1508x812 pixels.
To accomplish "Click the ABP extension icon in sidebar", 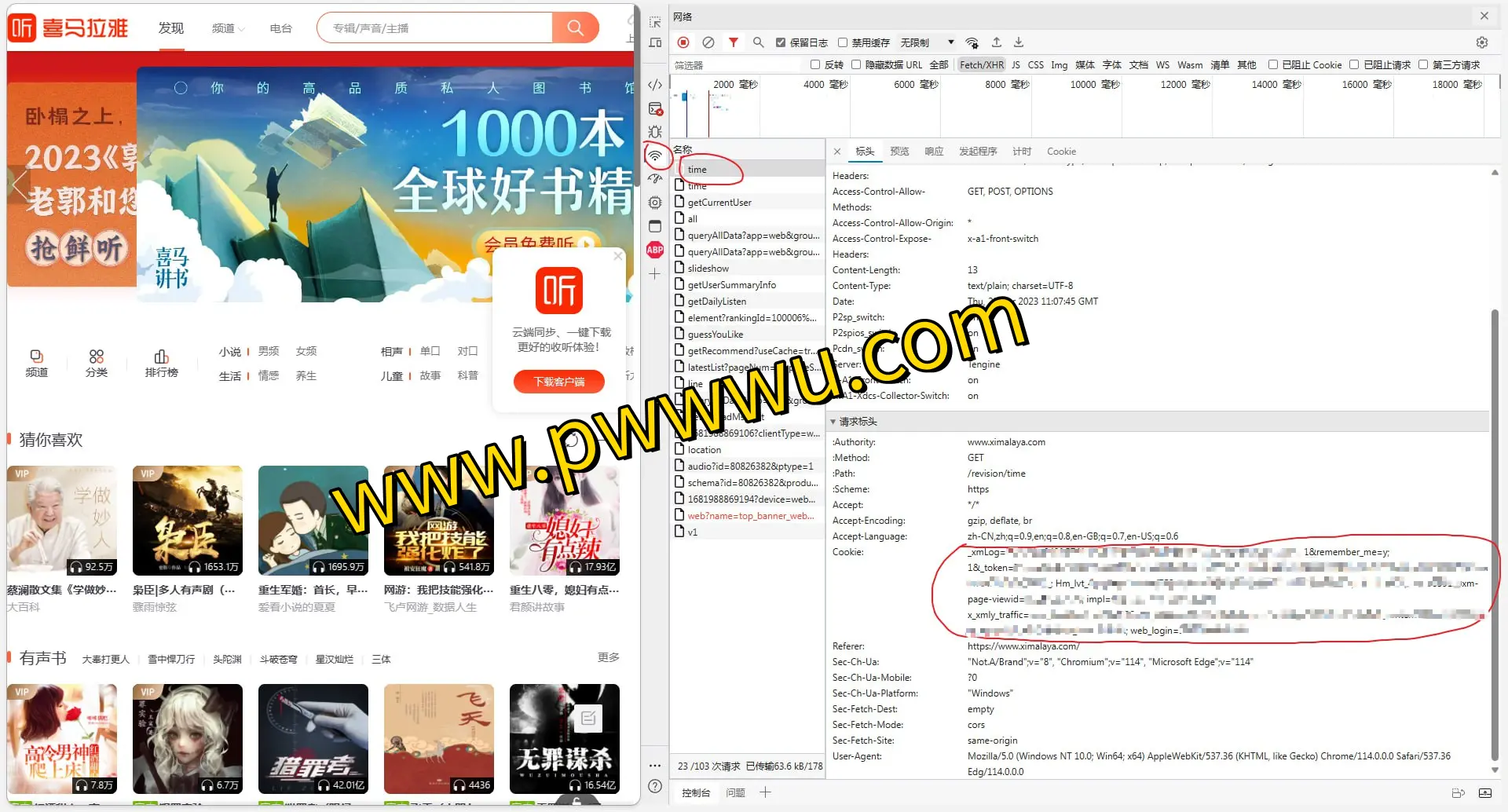I will point(655,250).
